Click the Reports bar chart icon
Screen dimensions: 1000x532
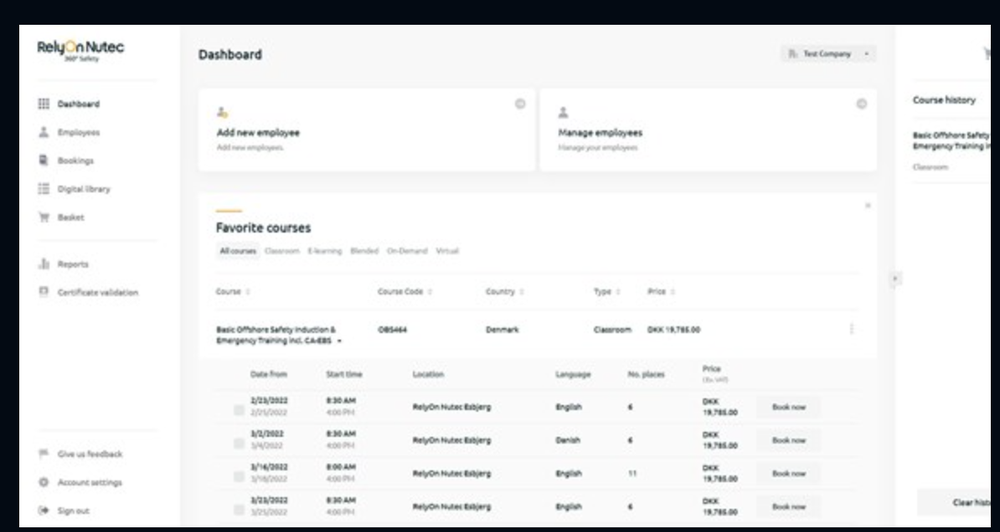[x=43, y=263]
